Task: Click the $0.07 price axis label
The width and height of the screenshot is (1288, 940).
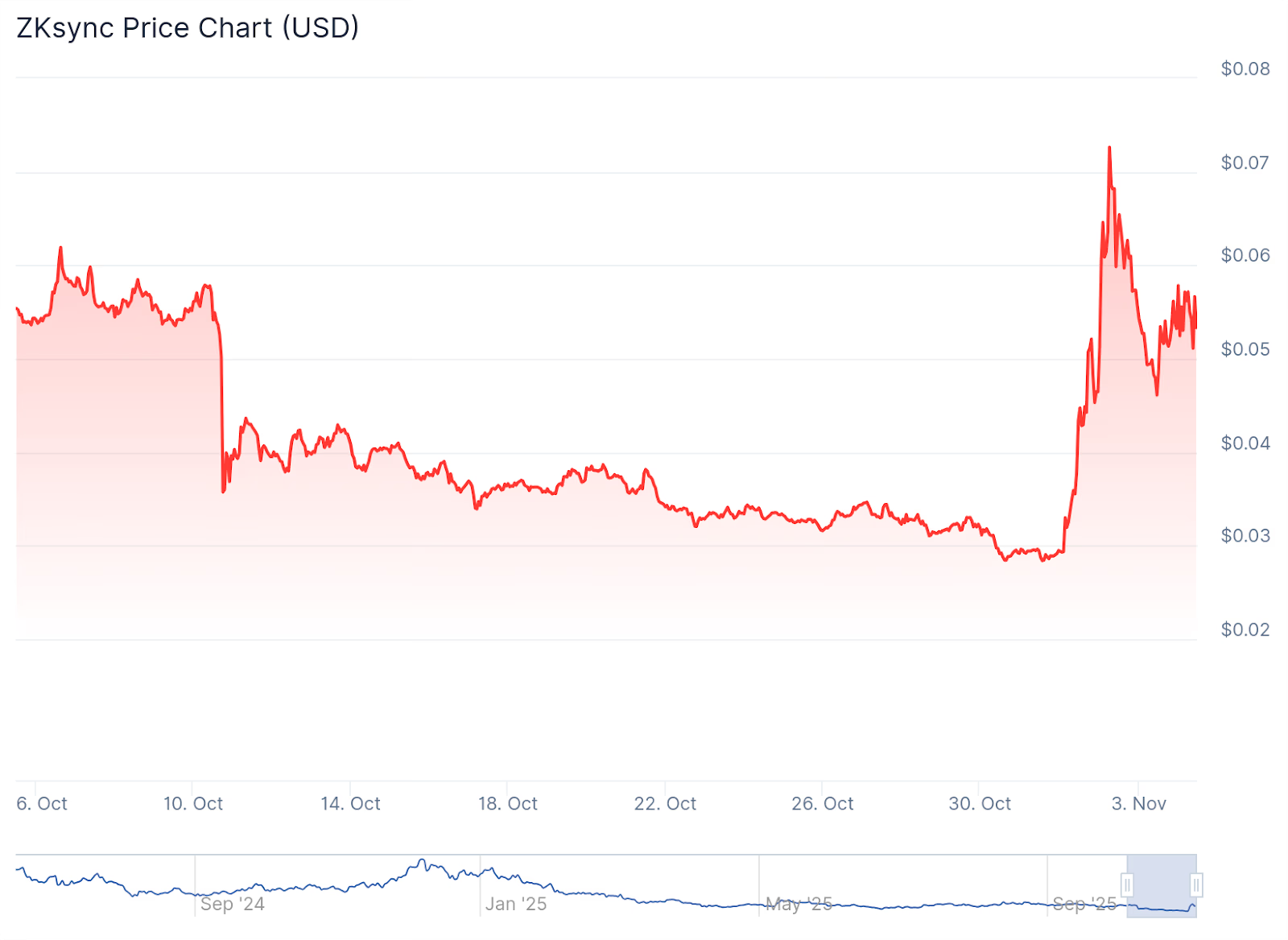Action: tap(1245, 163)
